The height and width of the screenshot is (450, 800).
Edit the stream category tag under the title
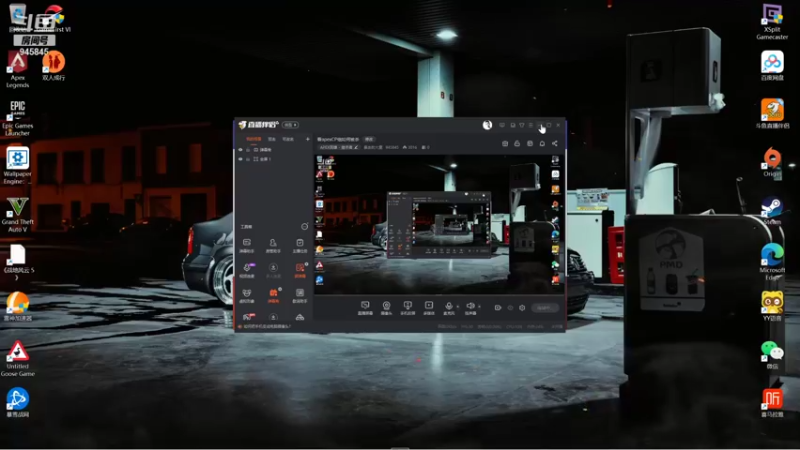point(339,147)
